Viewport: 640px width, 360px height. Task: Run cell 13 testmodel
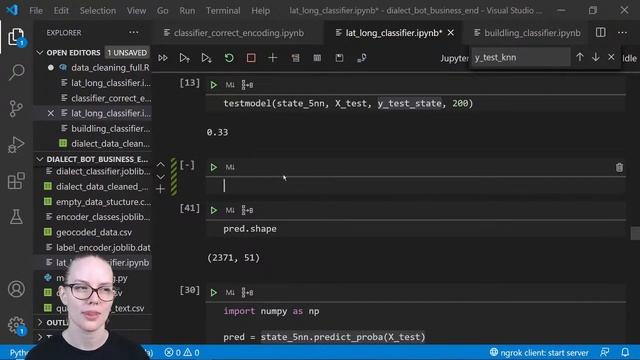point(213,85)
